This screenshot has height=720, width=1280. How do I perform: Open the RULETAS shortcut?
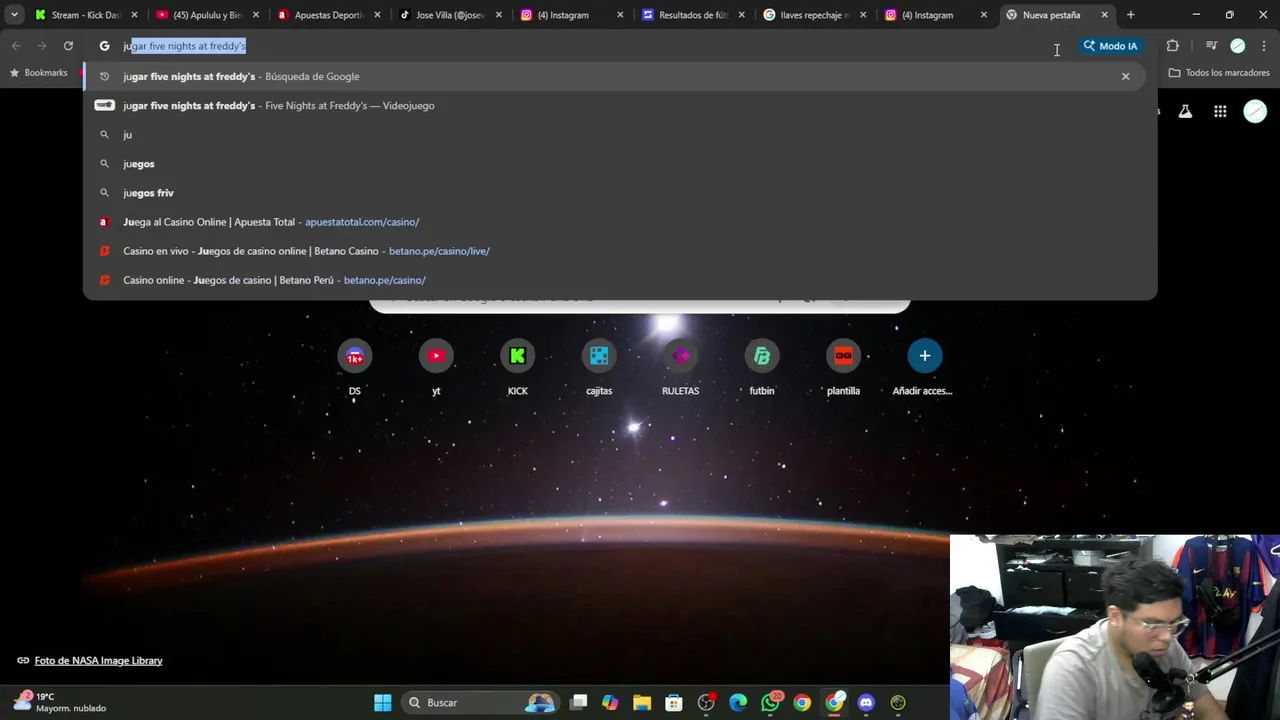(x=680, y=367)
